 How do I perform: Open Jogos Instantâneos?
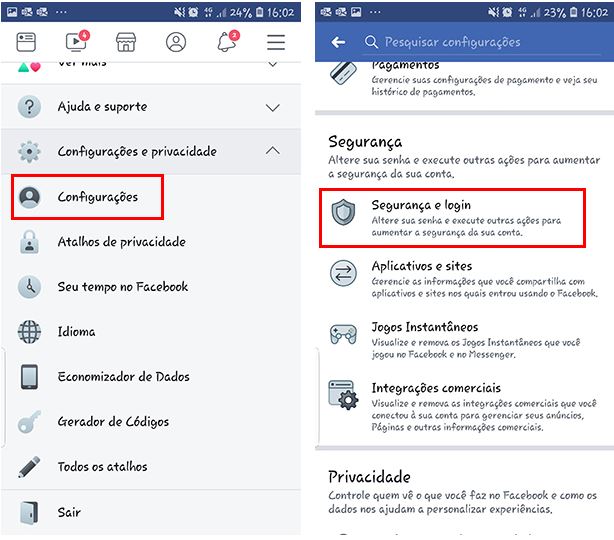pyautogui.click(x=464, y=340)
